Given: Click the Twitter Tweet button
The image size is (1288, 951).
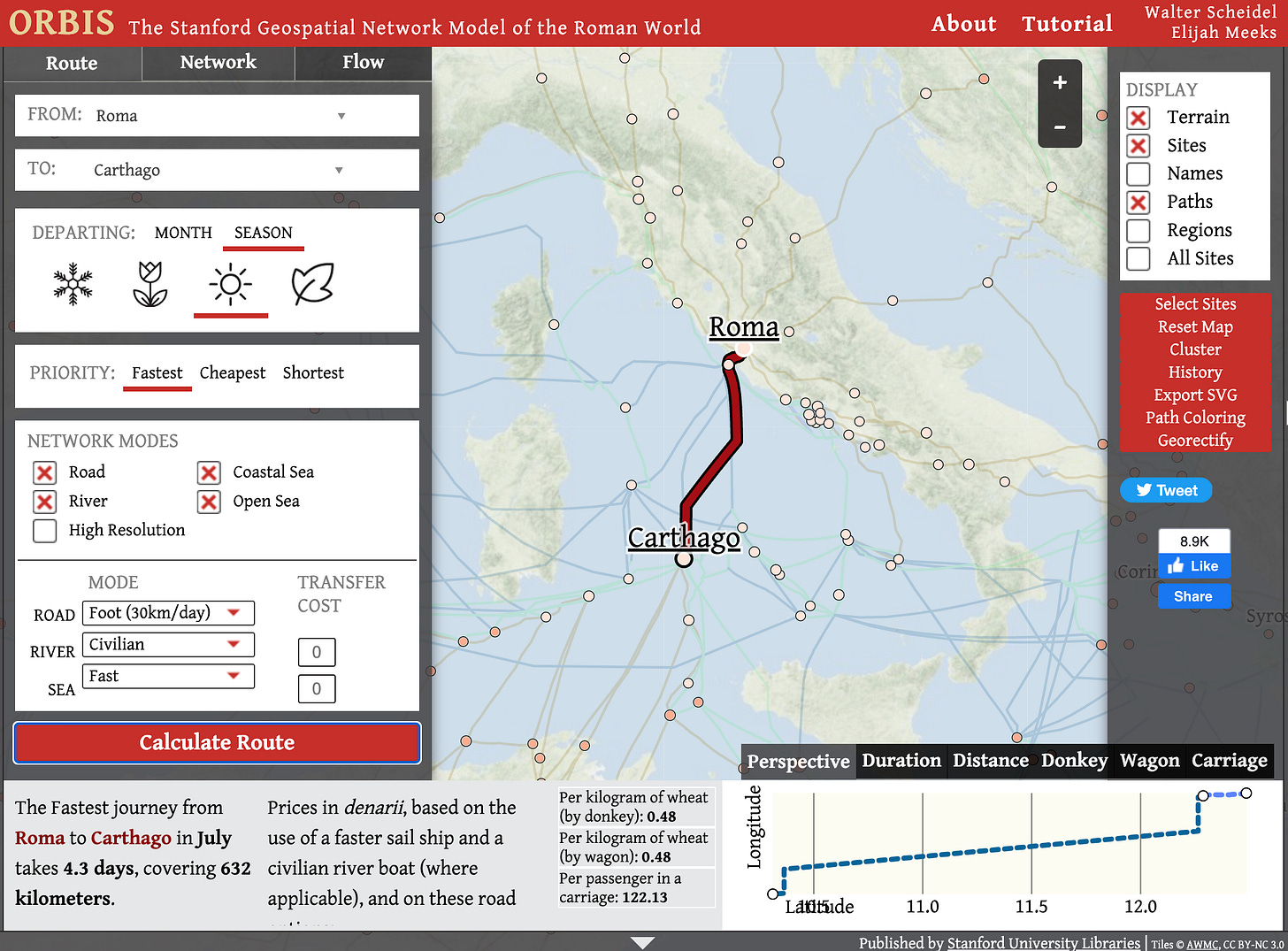Looking at the screenshot, I should pyautogui.click(x=1166, y=490).
